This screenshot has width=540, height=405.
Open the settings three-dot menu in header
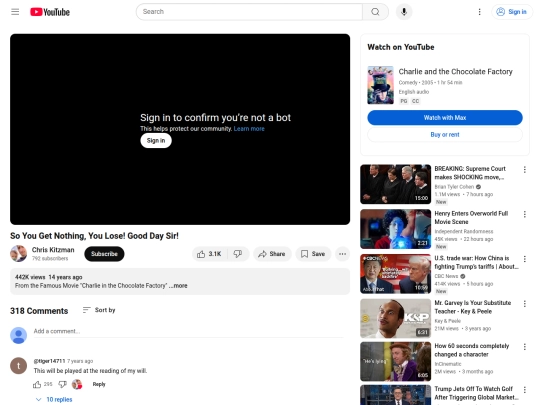point(479,12)
